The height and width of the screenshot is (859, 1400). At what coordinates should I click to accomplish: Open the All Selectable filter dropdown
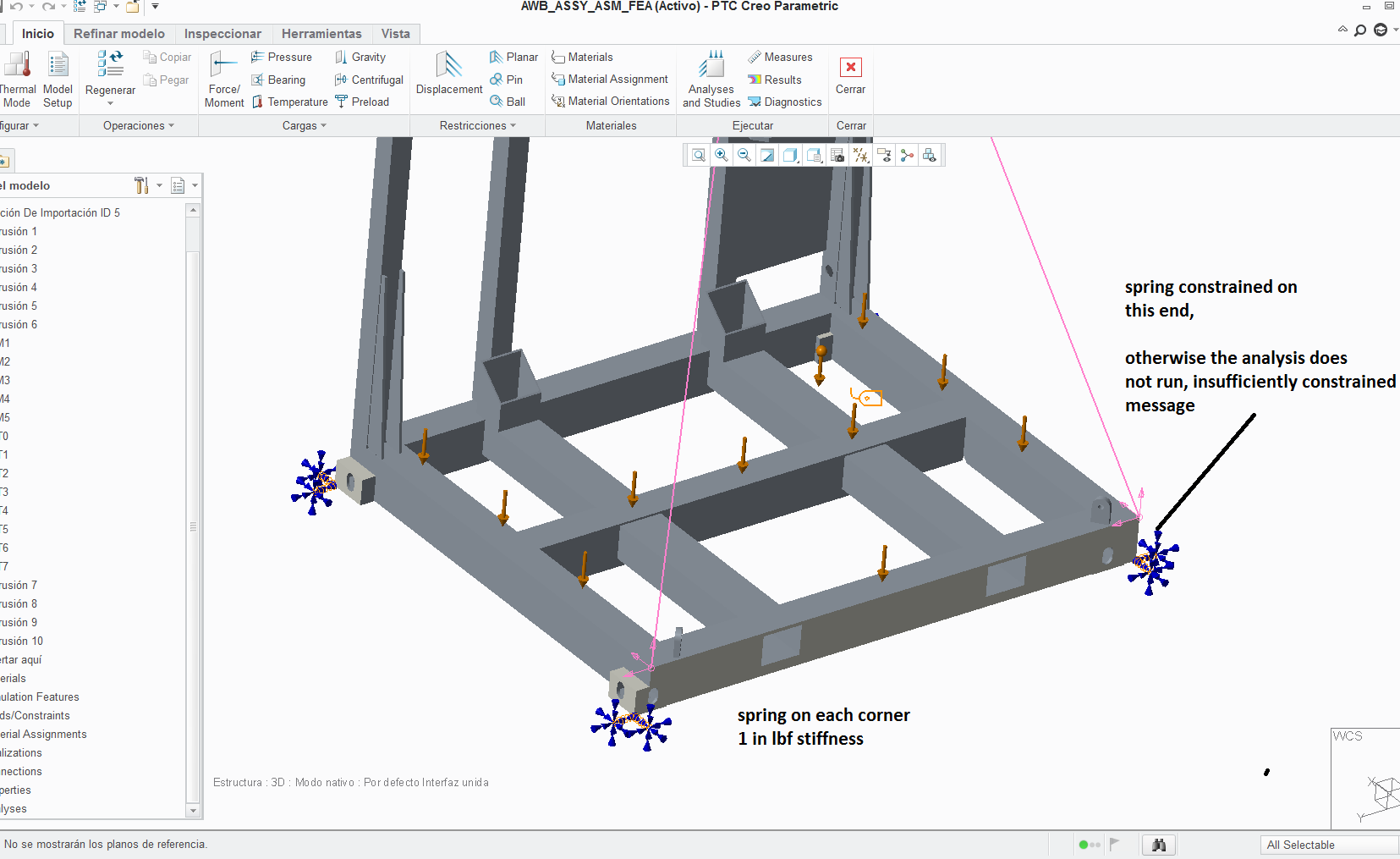(x=1329, y=845)
